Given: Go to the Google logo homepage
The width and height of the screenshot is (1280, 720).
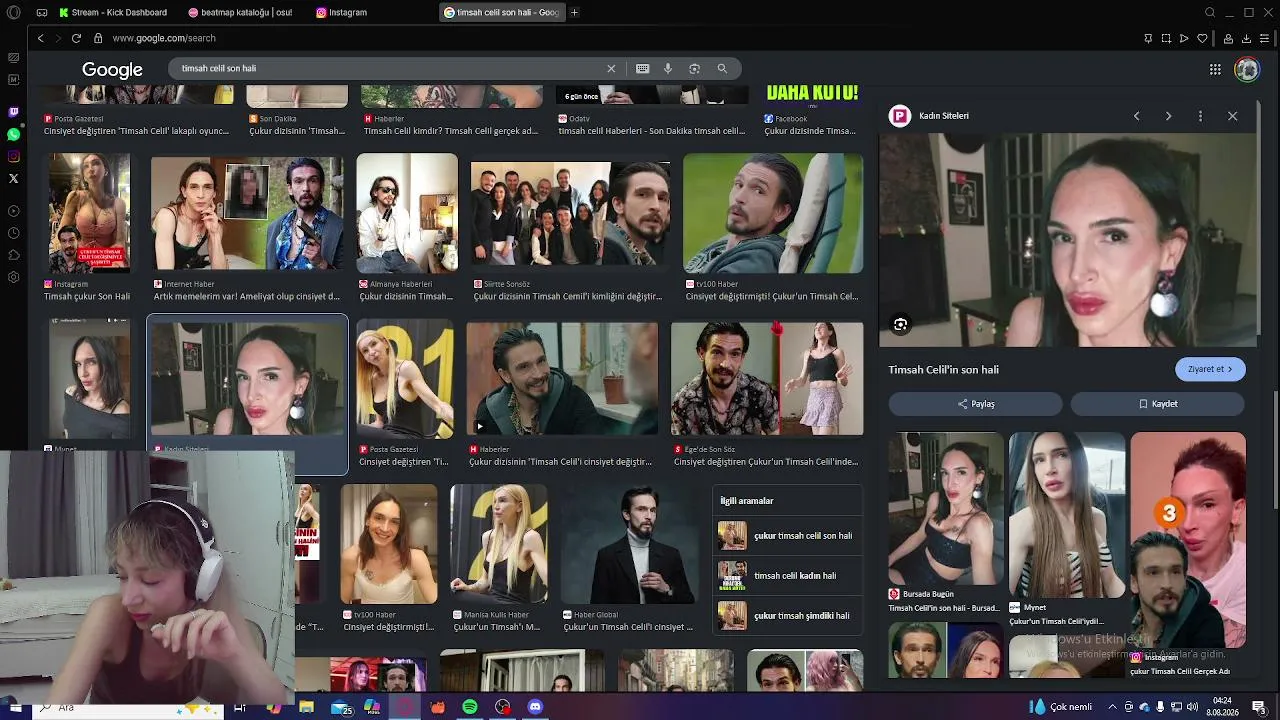Looking at the screenshot, I should coord(112,69).
